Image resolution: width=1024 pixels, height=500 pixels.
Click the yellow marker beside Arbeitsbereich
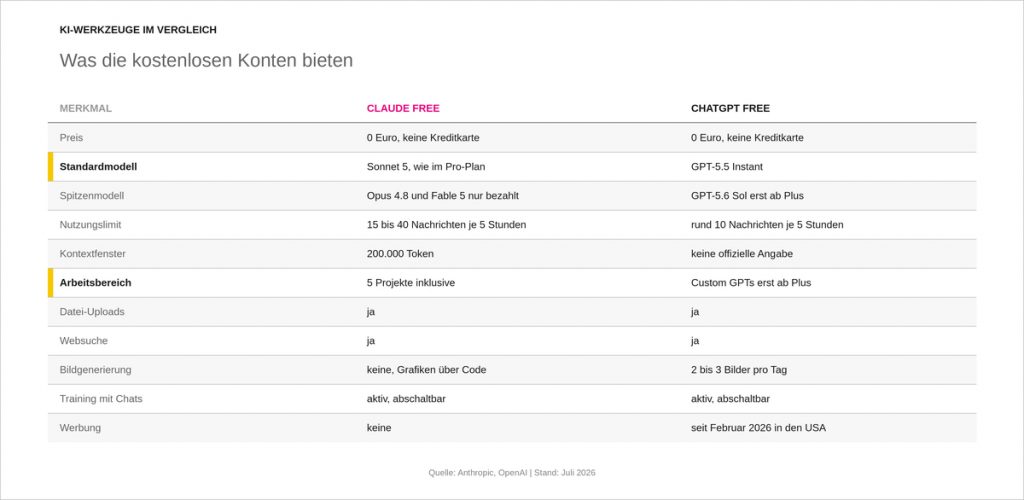pos(50,283)
